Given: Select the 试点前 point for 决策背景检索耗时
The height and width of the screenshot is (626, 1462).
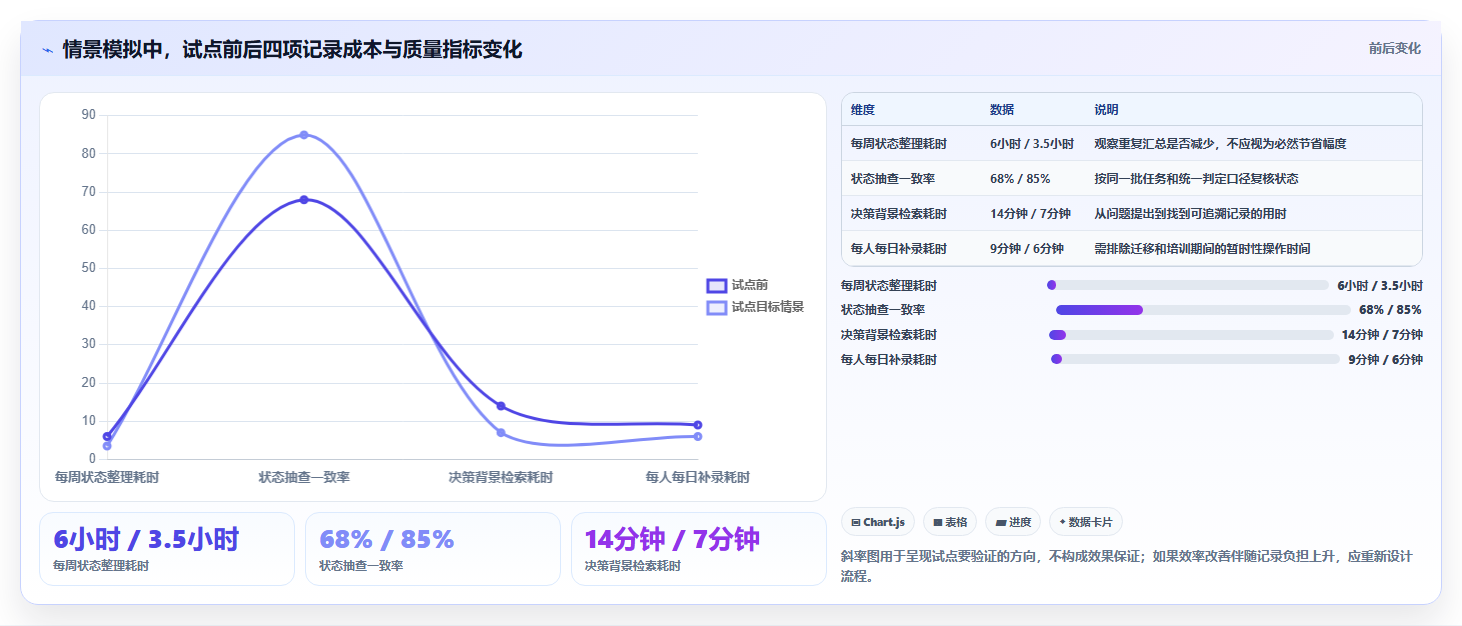Looking at the screenshot, I should click(501, 406).
